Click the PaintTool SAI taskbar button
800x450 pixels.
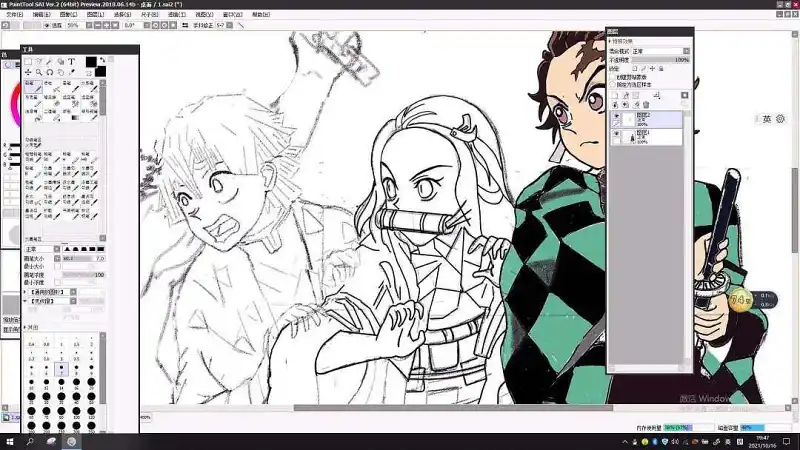coord(71,442)
